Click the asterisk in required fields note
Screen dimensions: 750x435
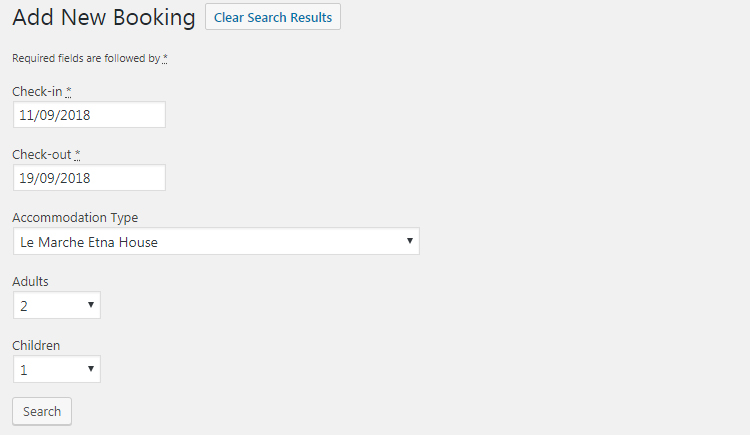(x=165, y=58)
